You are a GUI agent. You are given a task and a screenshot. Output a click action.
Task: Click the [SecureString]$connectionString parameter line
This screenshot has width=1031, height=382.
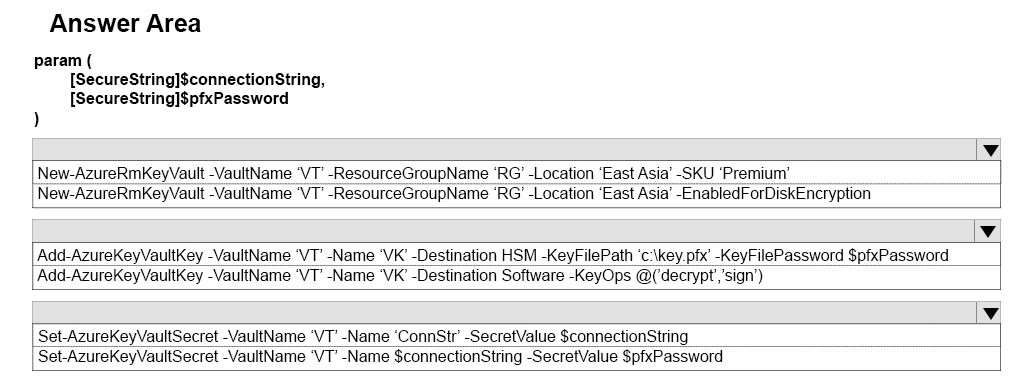[x=197, y=80]
